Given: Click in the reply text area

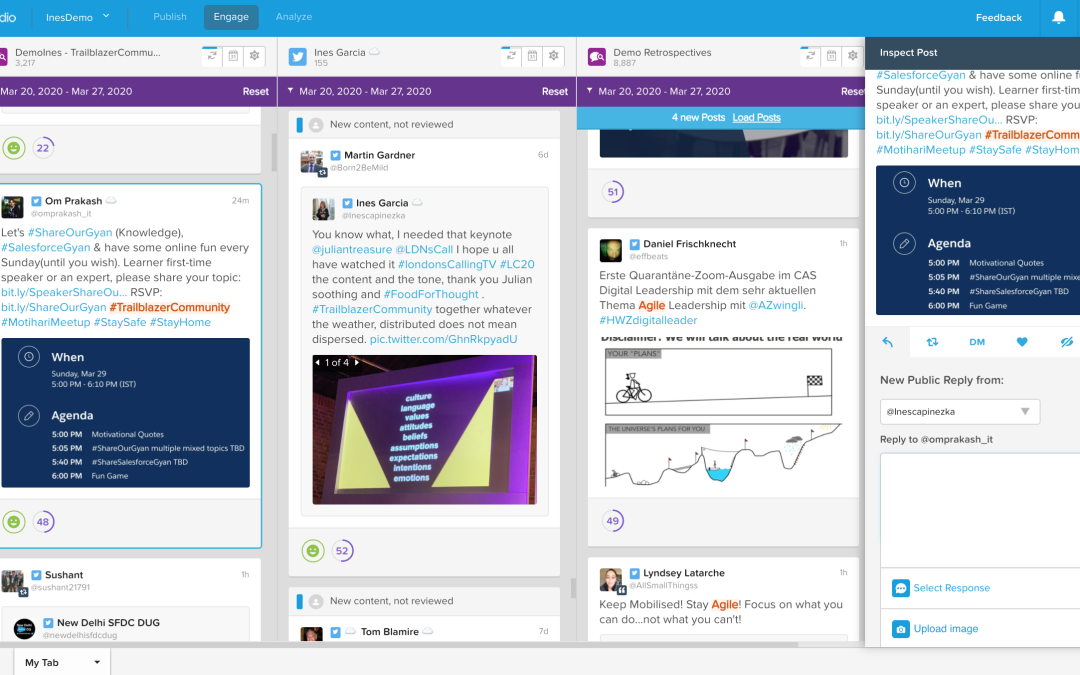Looking at the screenshot, I should tap(979, 510).
